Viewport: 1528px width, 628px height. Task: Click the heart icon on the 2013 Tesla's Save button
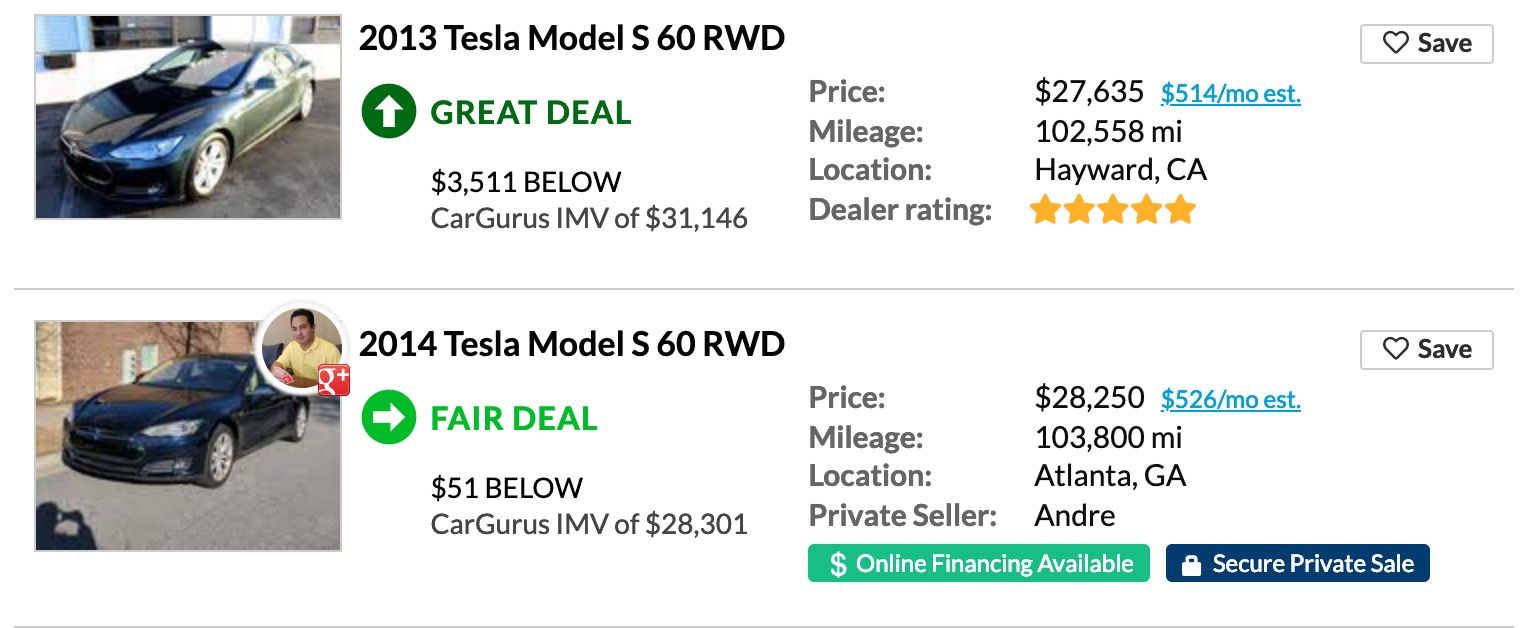click(1396, 43)
